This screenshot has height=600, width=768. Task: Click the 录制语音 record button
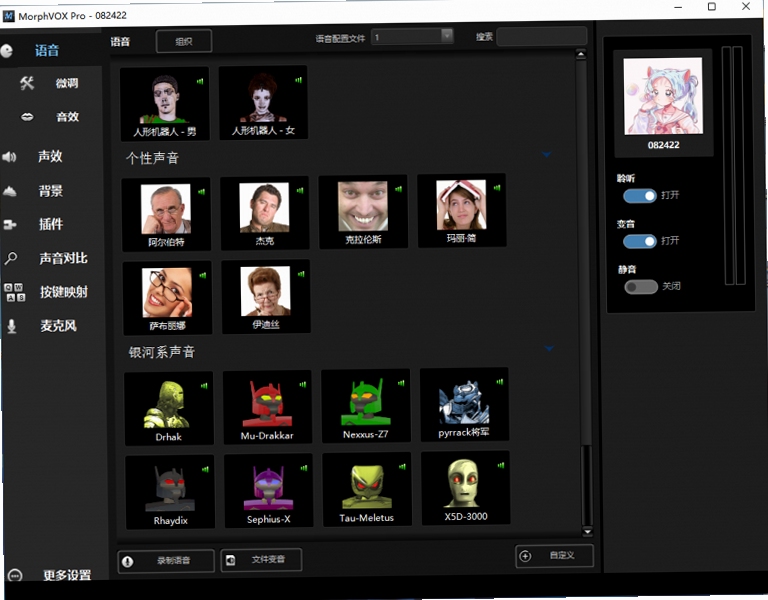pos(166,561)
